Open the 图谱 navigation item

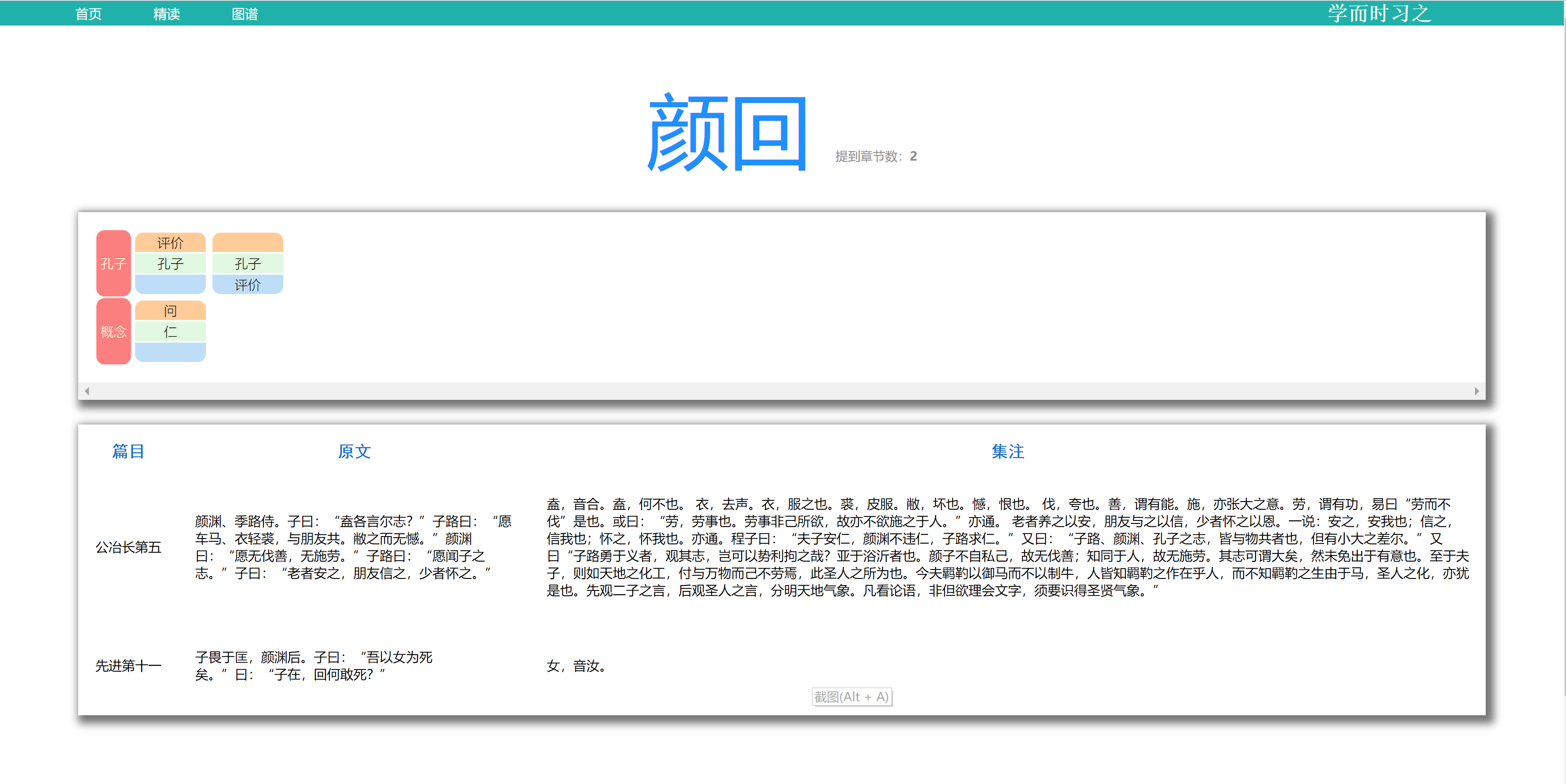coord(244,13)
